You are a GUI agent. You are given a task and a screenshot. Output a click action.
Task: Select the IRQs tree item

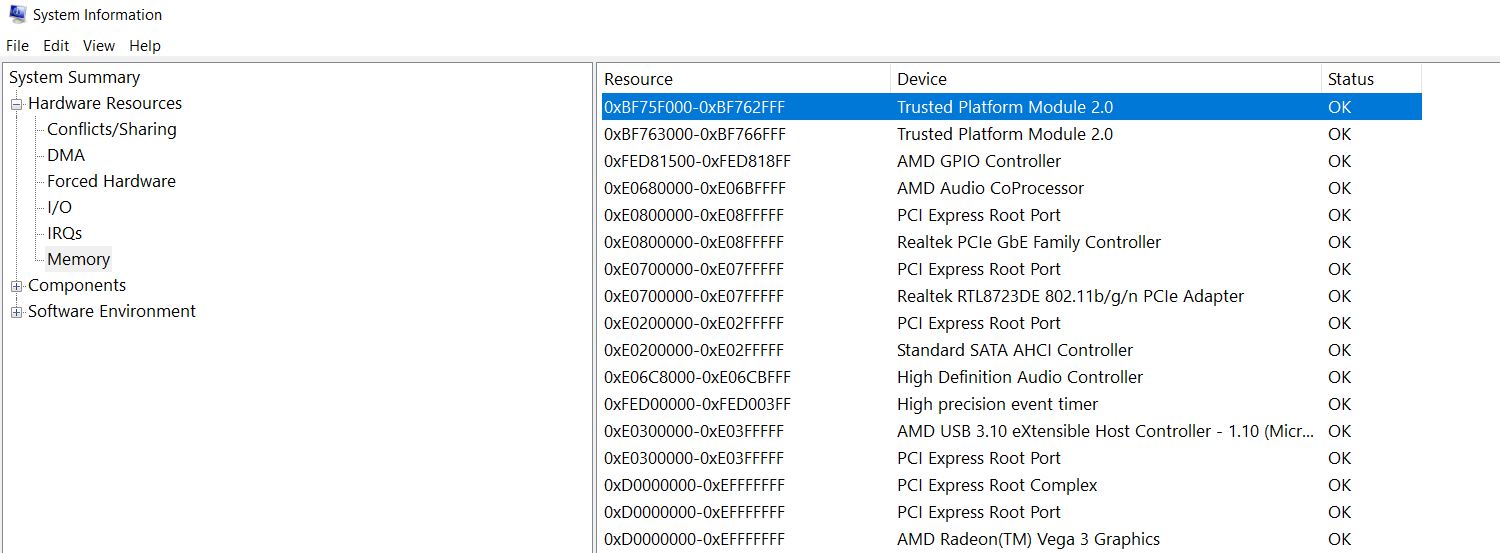tap(64, 234)
